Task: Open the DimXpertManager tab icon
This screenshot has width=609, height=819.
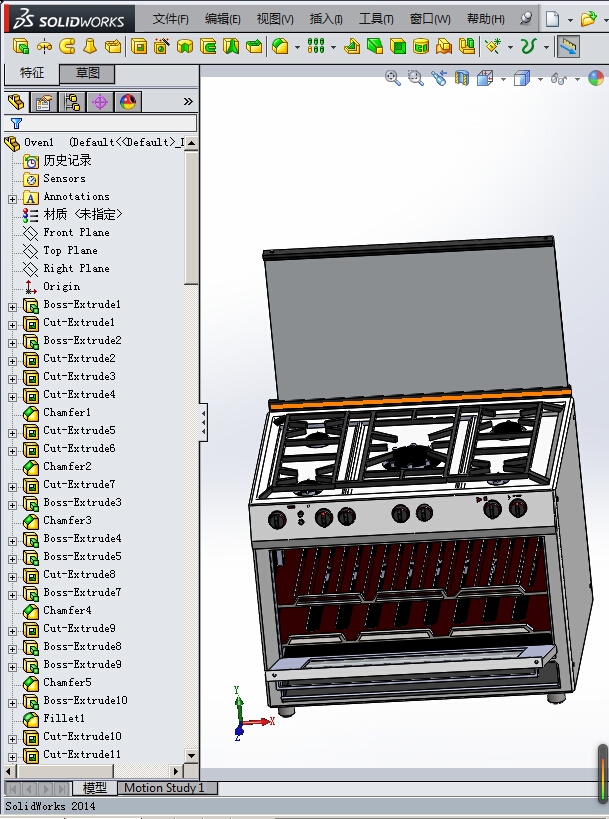Action: (x=100, y=101)
